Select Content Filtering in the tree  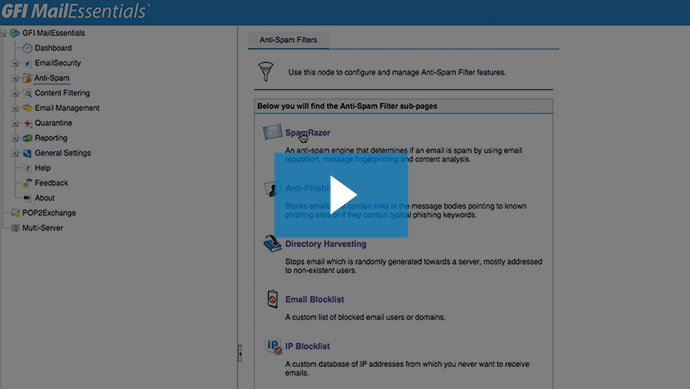(62, 93)
